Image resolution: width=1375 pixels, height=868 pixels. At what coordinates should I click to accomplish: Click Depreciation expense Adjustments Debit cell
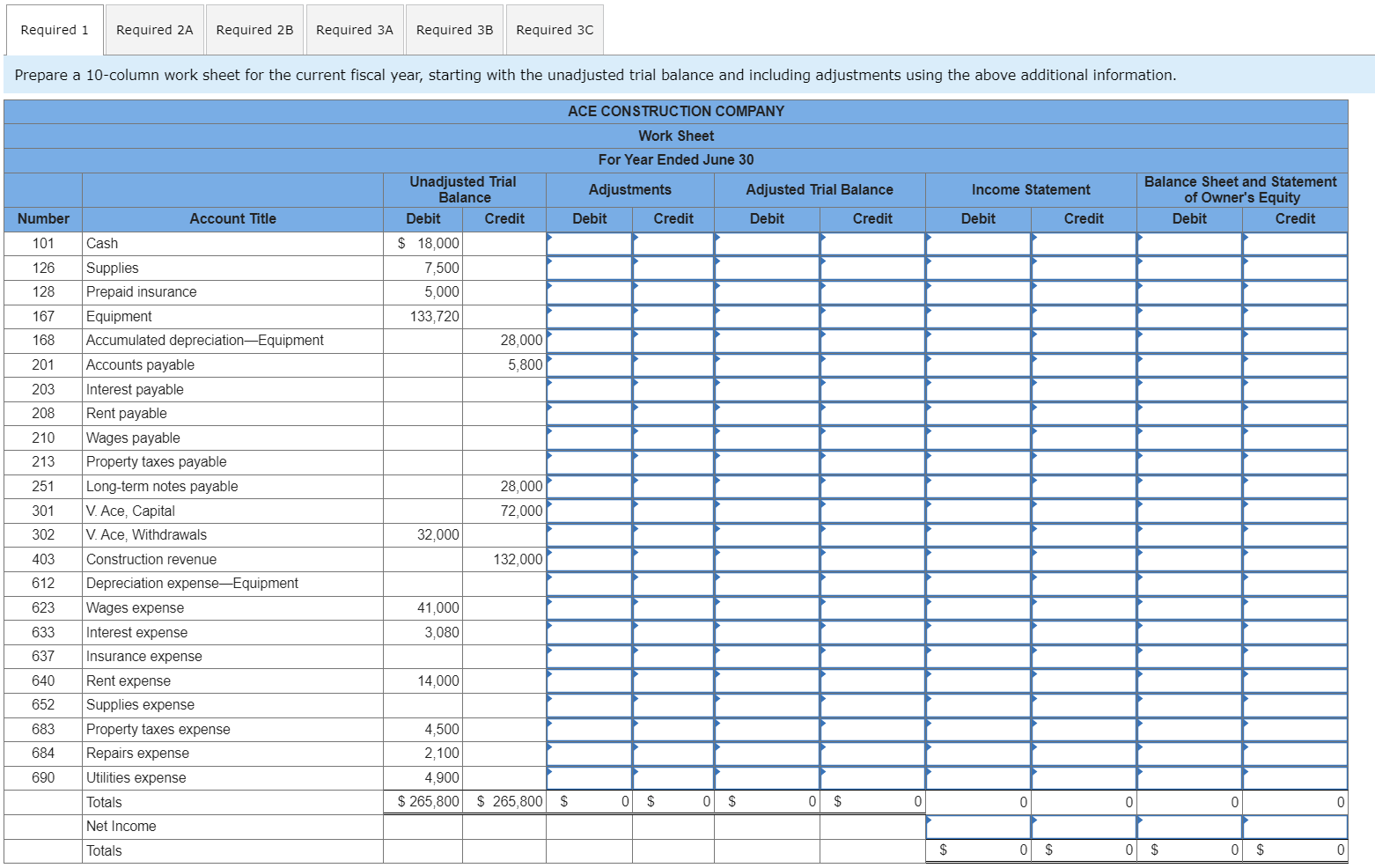590,584
